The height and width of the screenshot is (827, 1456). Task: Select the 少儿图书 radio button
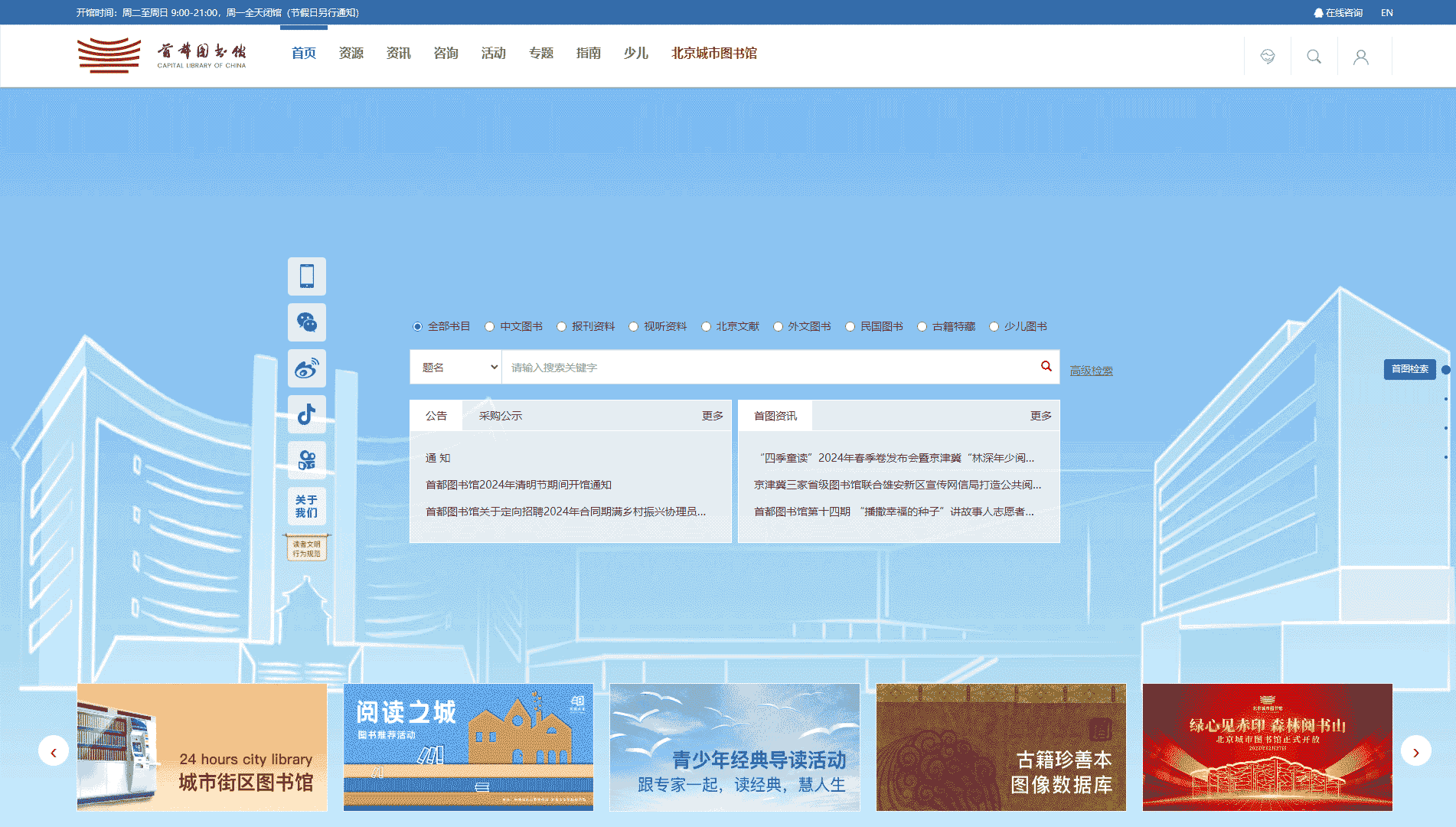(x=994, y=326)
